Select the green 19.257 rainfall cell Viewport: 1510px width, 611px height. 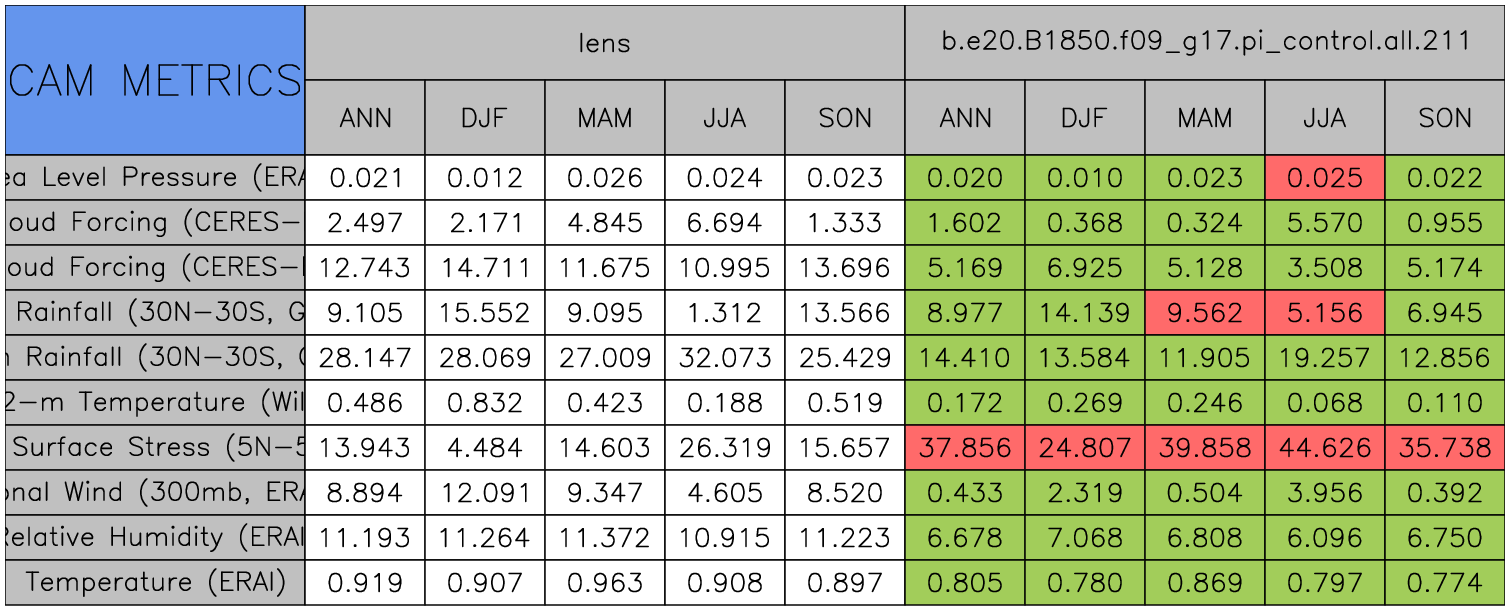[1325, 358]
